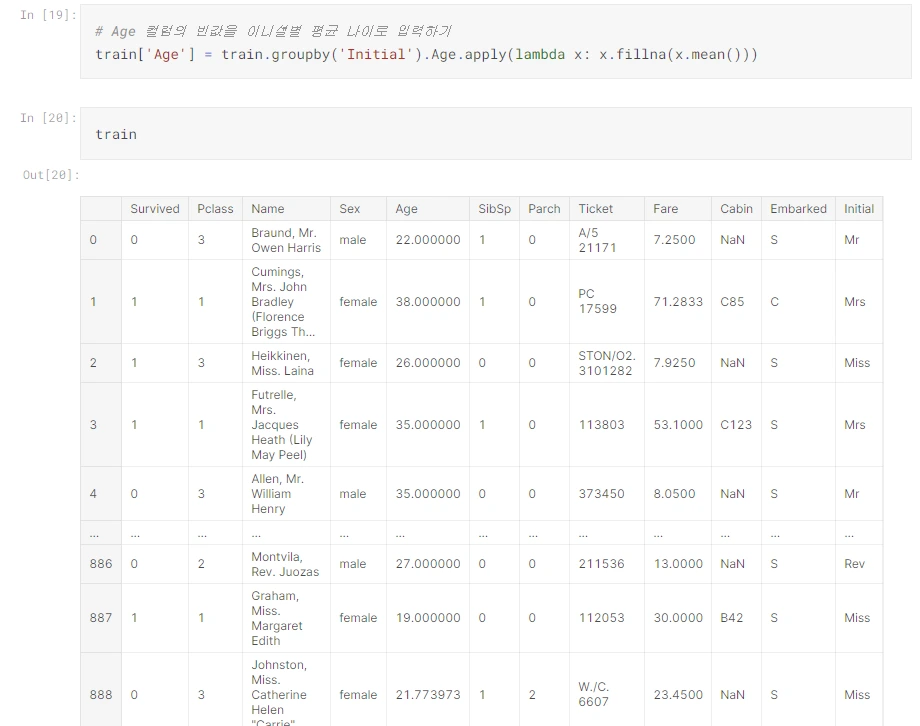Viewport: 920px width, 726px height.
Task: Click the fare value 13.0000
Action: click(678, 564)
